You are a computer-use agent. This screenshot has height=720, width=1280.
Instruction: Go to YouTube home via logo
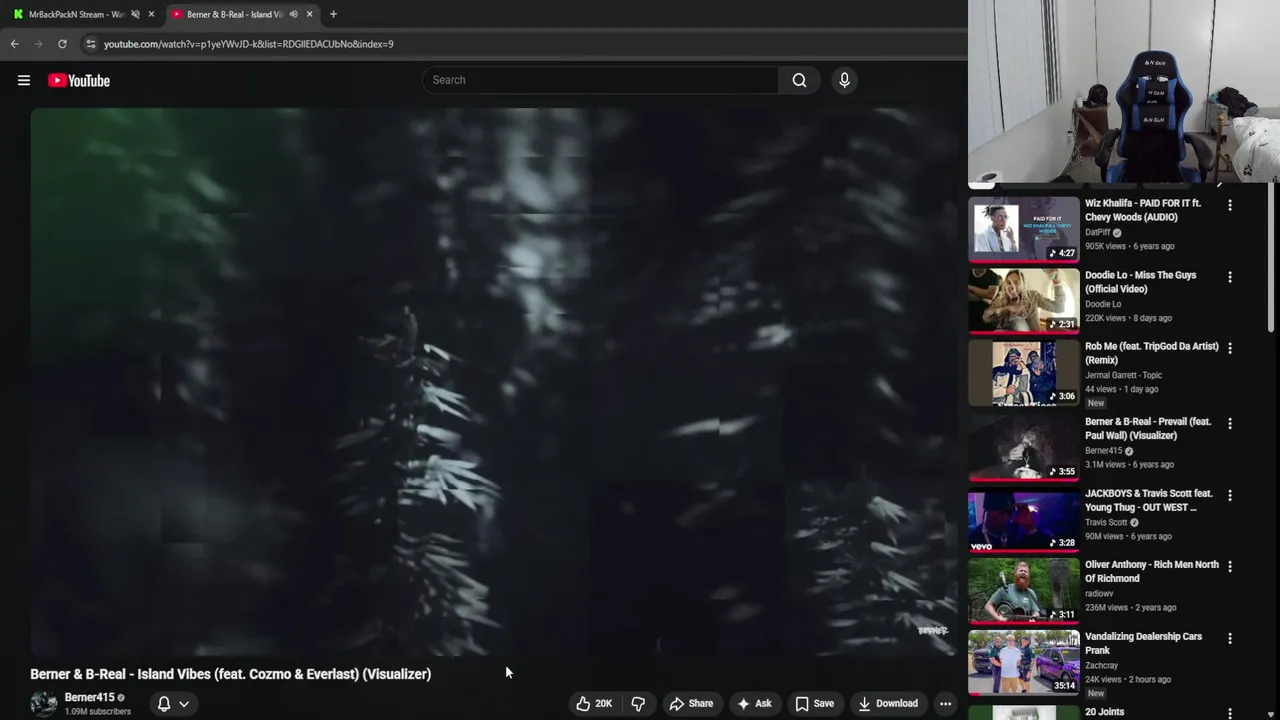(79, 81)
